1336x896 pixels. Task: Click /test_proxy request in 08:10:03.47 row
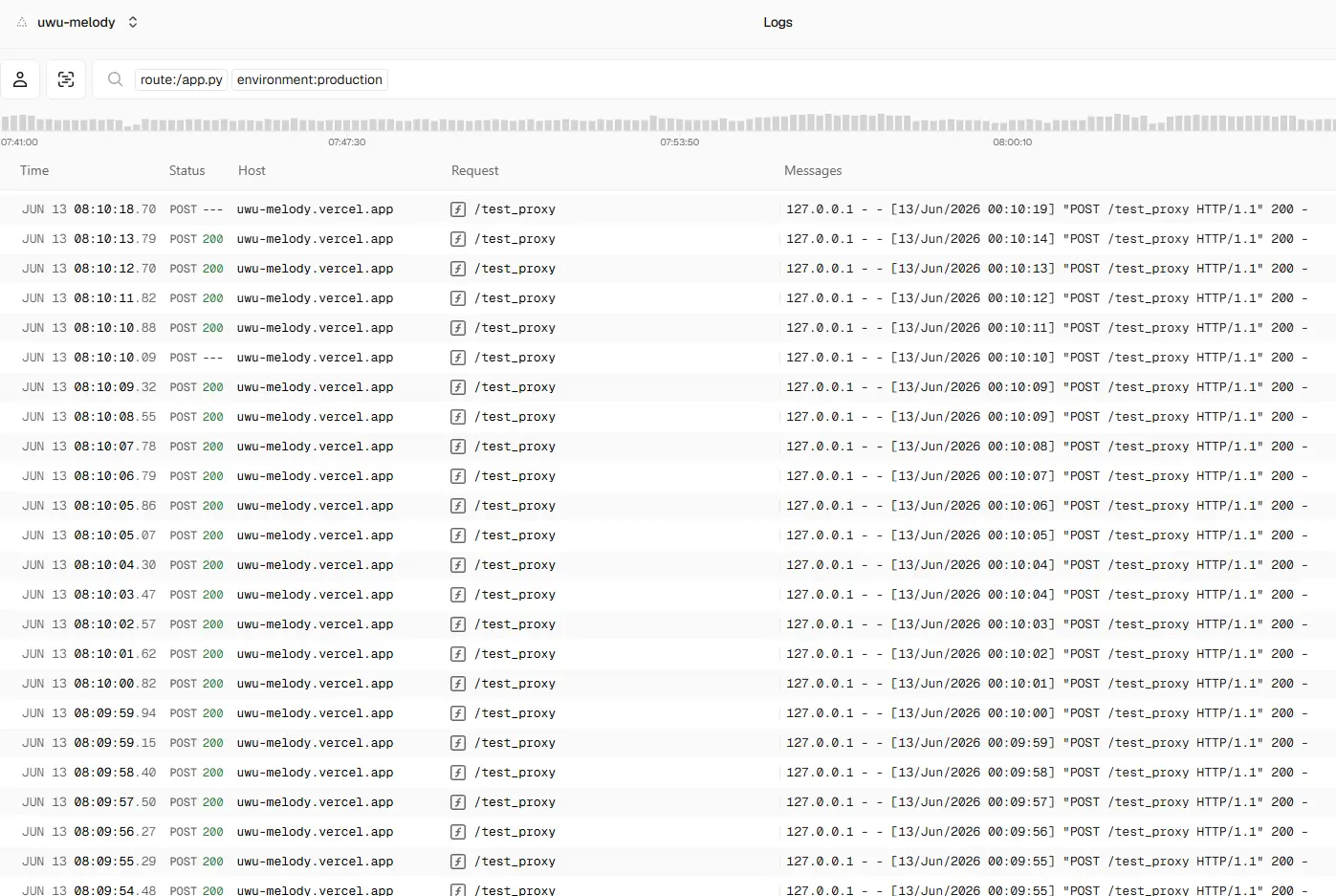515,595
